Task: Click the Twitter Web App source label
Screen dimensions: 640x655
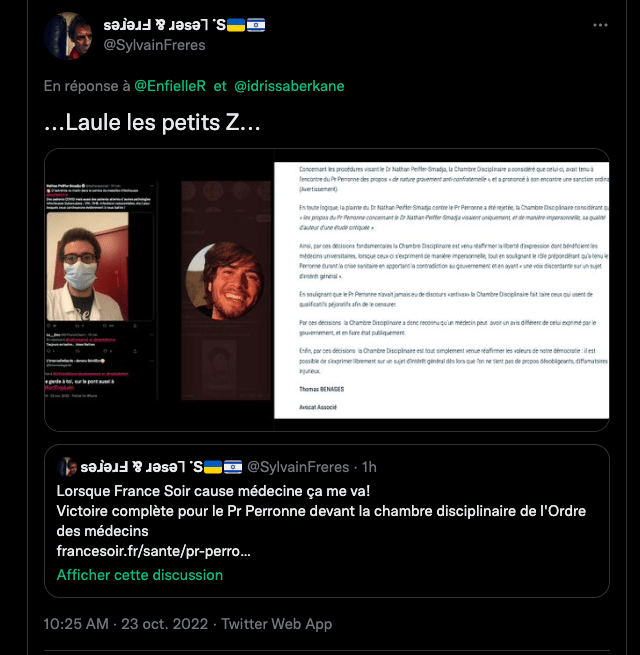Action: (277, 624)
